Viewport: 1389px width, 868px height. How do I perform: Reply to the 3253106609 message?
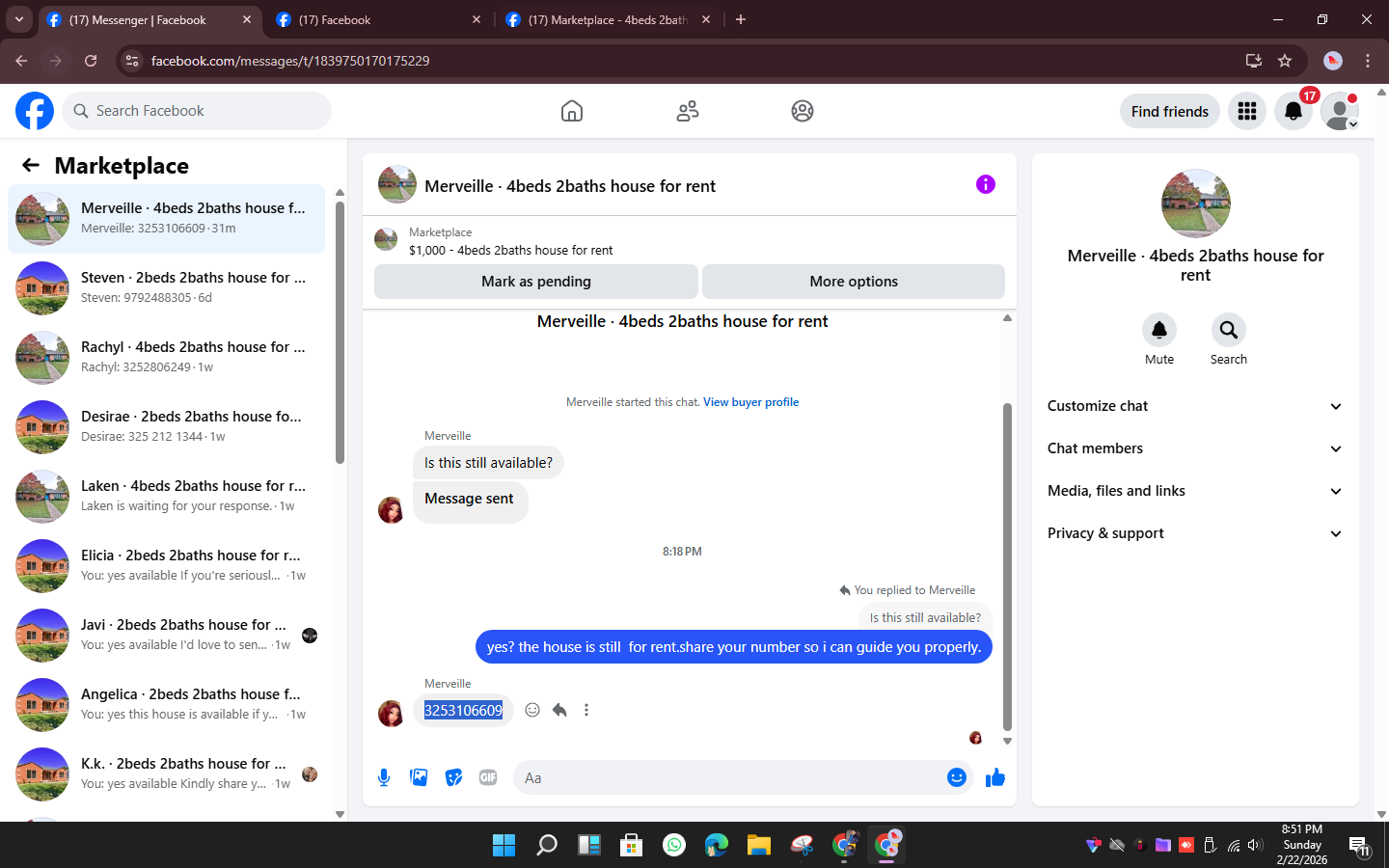coord(559,710)
